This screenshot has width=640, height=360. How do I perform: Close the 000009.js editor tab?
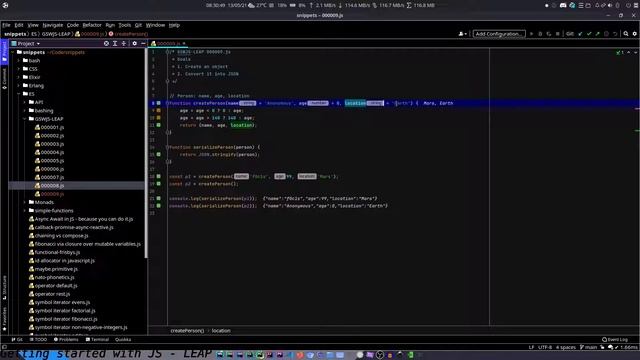184,43
